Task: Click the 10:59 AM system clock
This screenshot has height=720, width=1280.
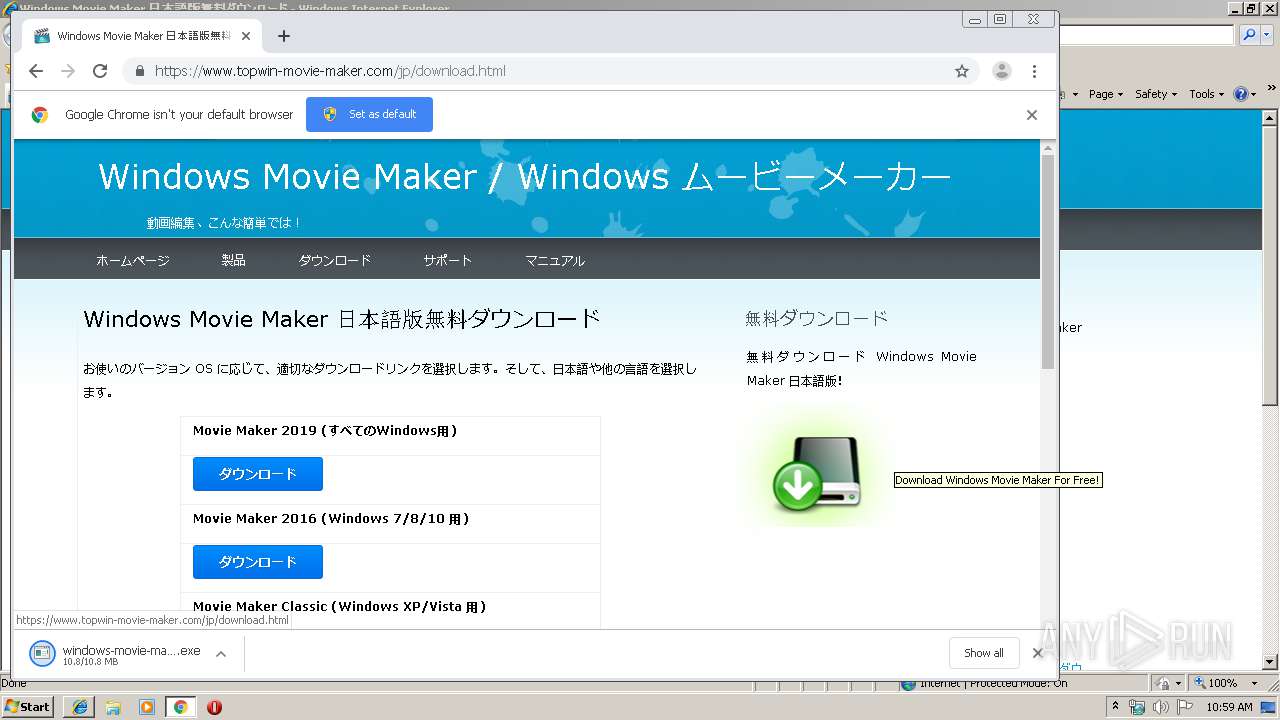Action: point(1229,707)
